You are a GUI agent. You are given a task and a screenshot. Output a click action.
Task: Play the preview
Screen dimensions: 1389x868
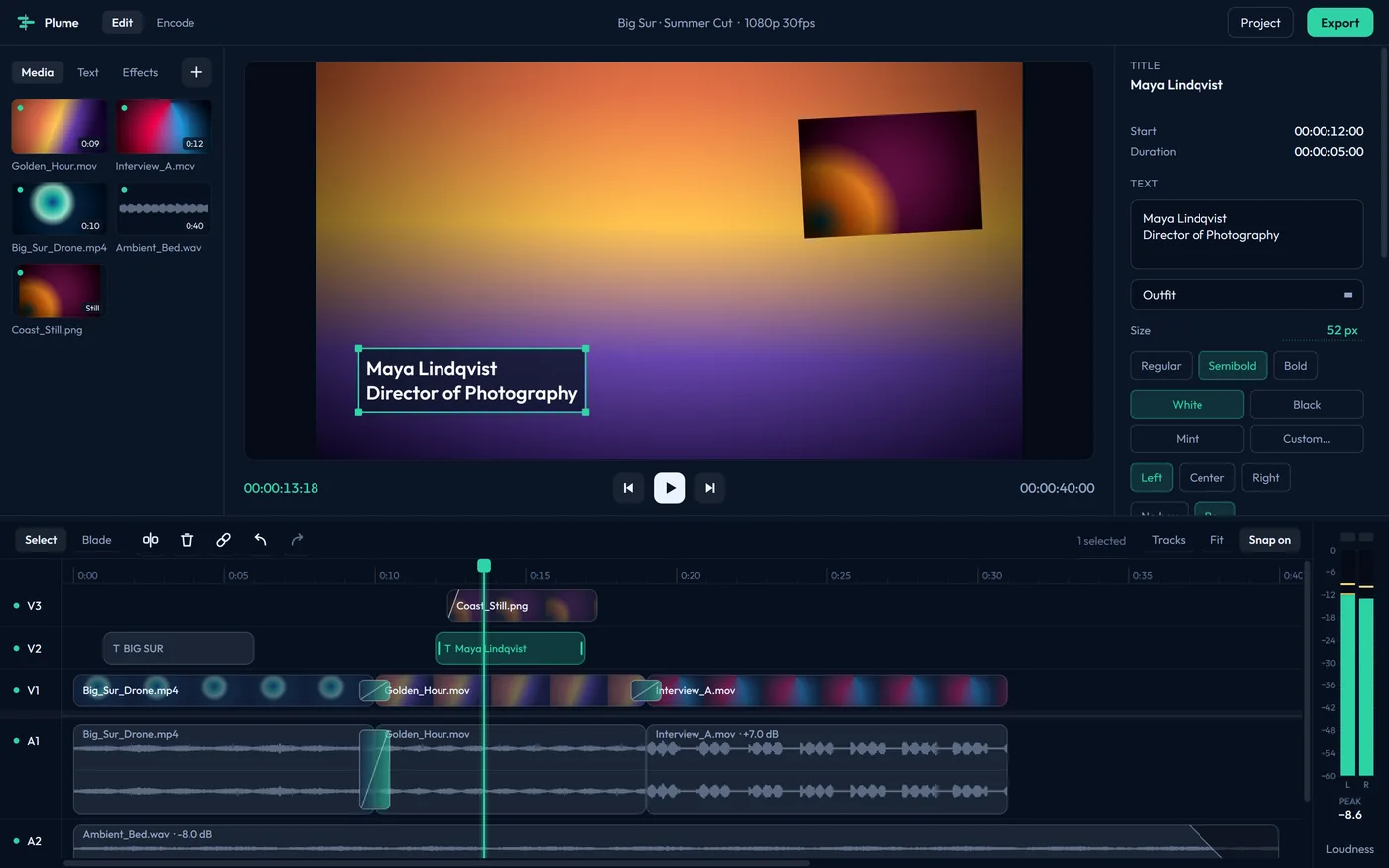point(670,488)
